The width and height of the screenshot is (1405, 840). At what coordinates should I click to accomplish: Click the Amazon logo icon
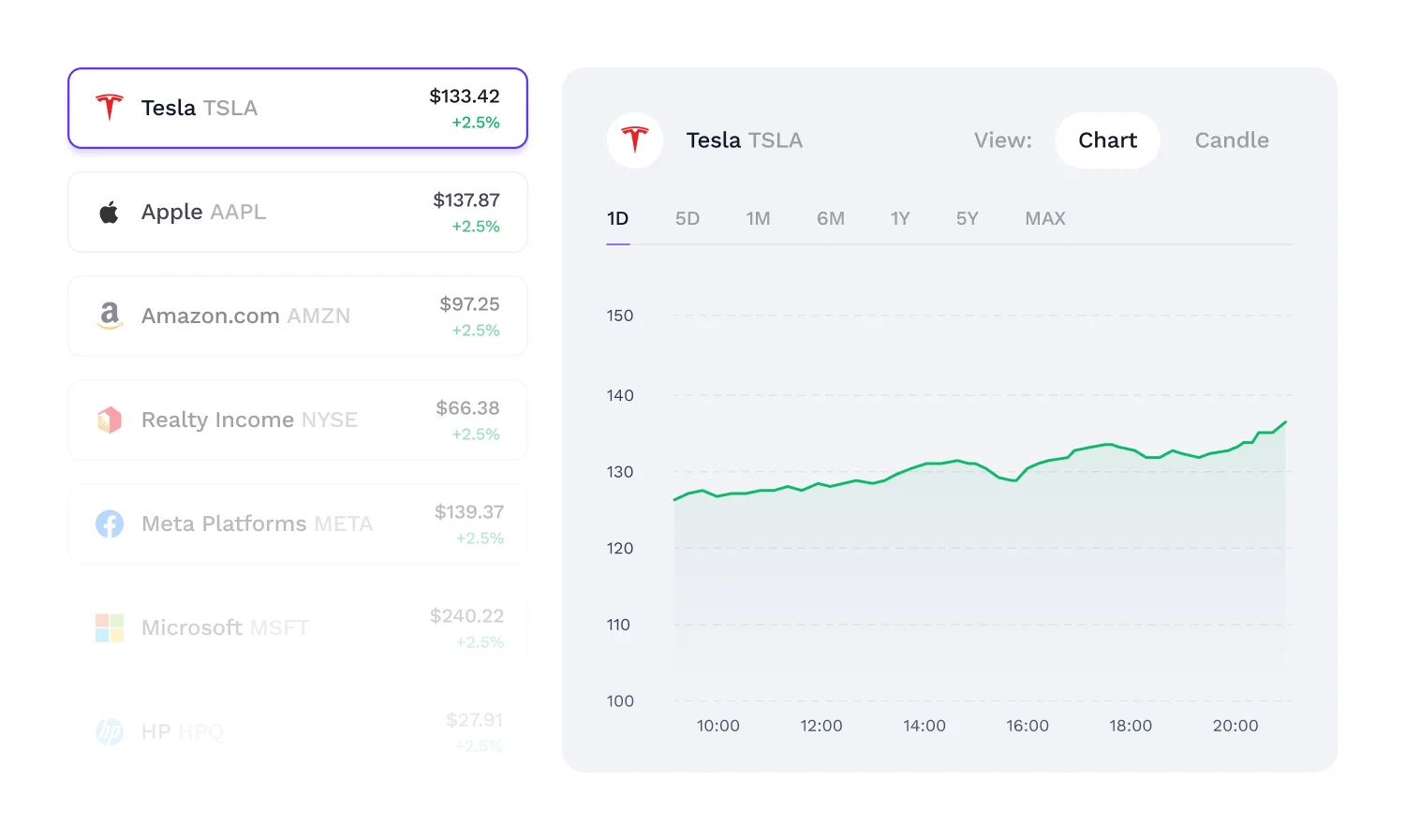[110, 316]
